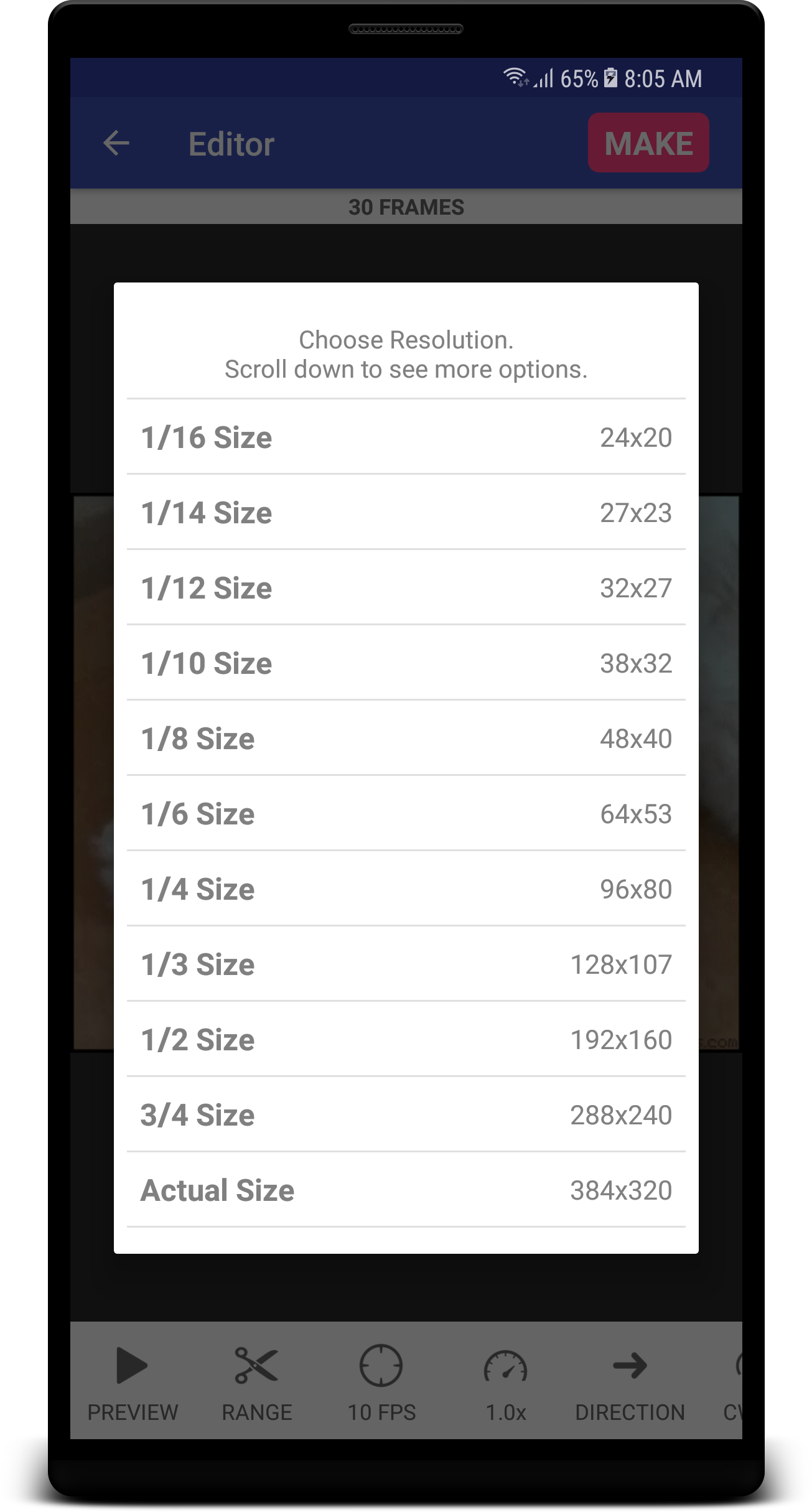Tap the 1.0x speed gauge icon
The height and width of the screenshot is (1512, 812).
pyautogui.click(x=505, y=1366)
